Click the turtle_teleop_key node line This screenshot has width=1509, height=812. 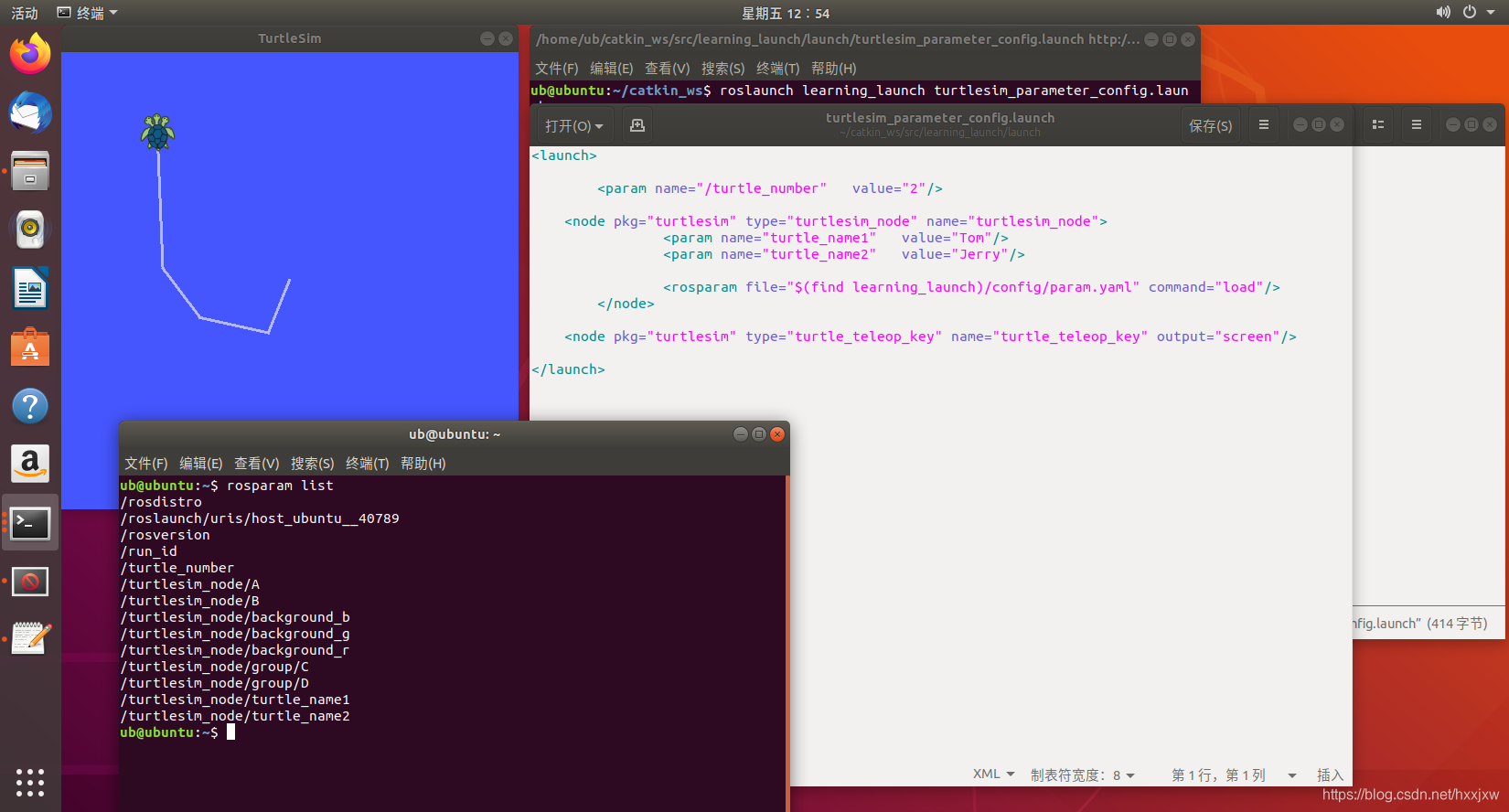(930, 337)
